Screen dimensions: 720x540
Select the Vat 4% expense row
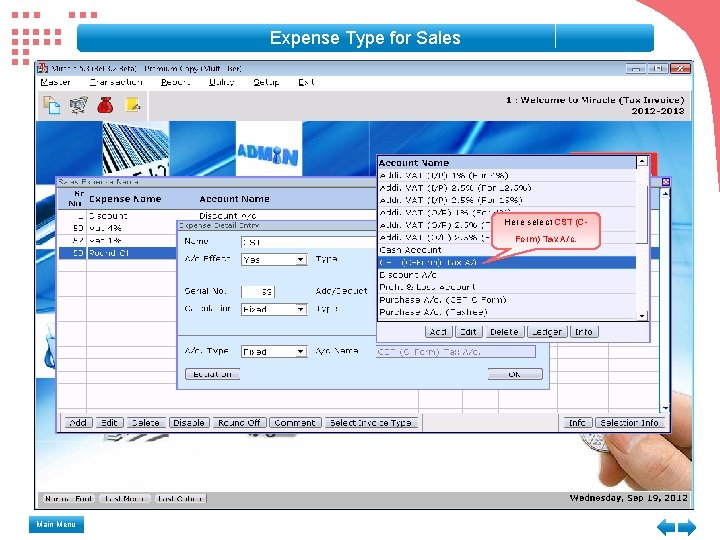coord(118,228)
